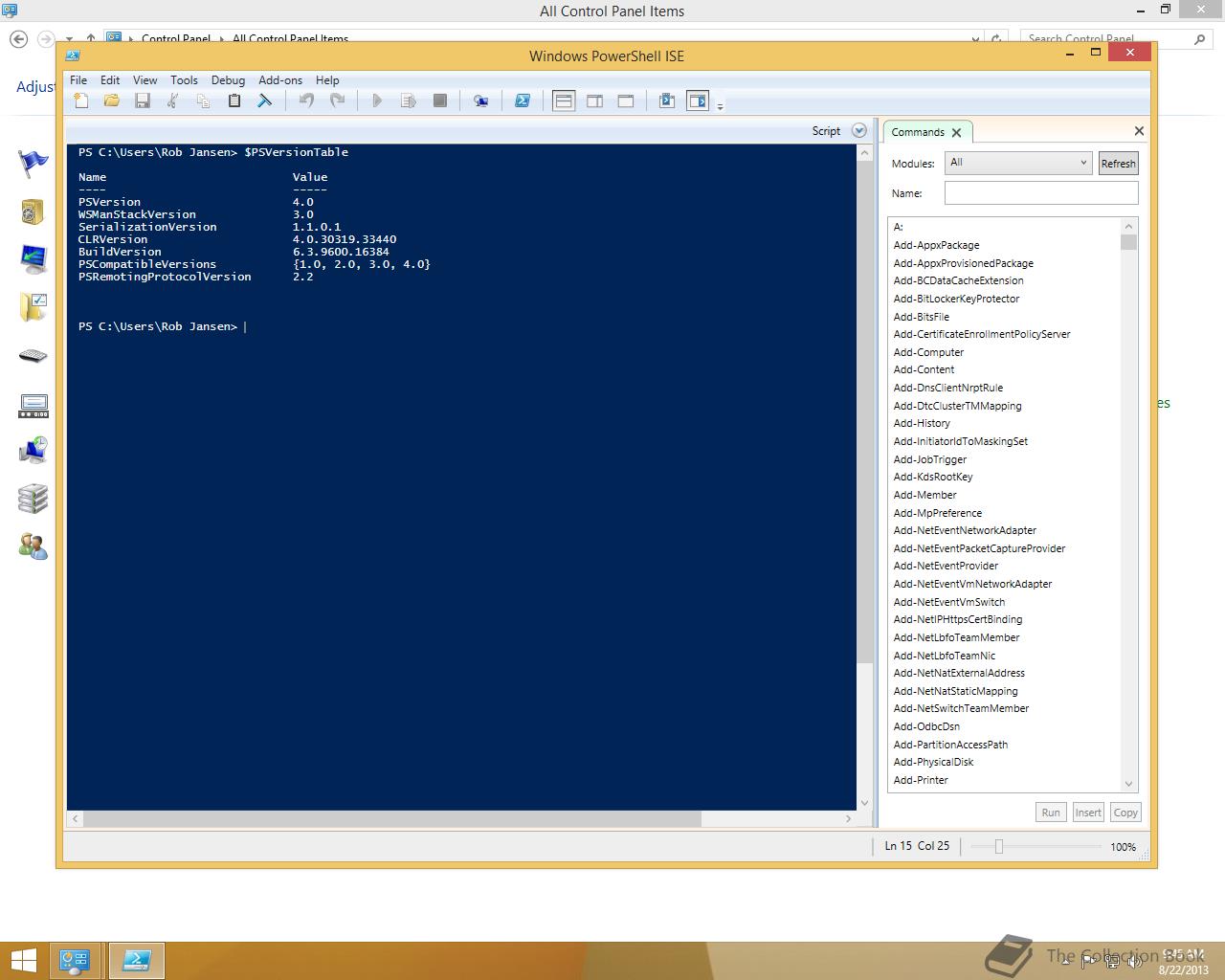This screenshot has width=1225, height=980.
Task: Click the Undo arrow icon
Action: click(x=306, y=100)
